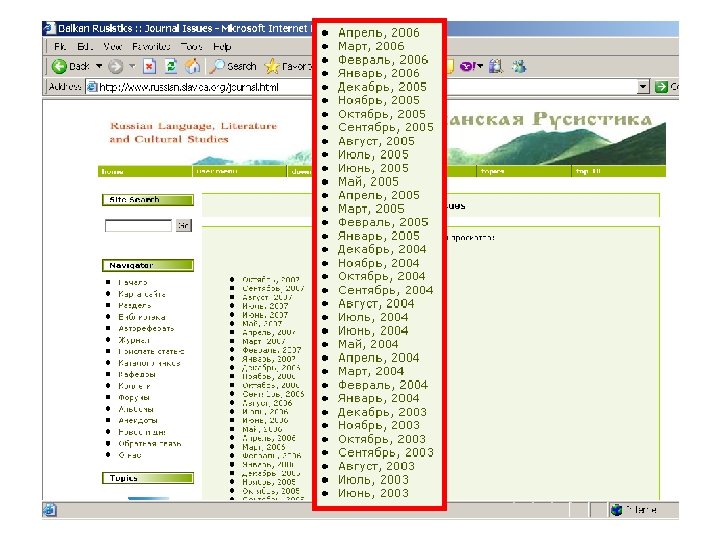The width and height of the screenshot is (720, 540).
Task: Click the page icon in the address bar
Action: (x=92, y=86)
